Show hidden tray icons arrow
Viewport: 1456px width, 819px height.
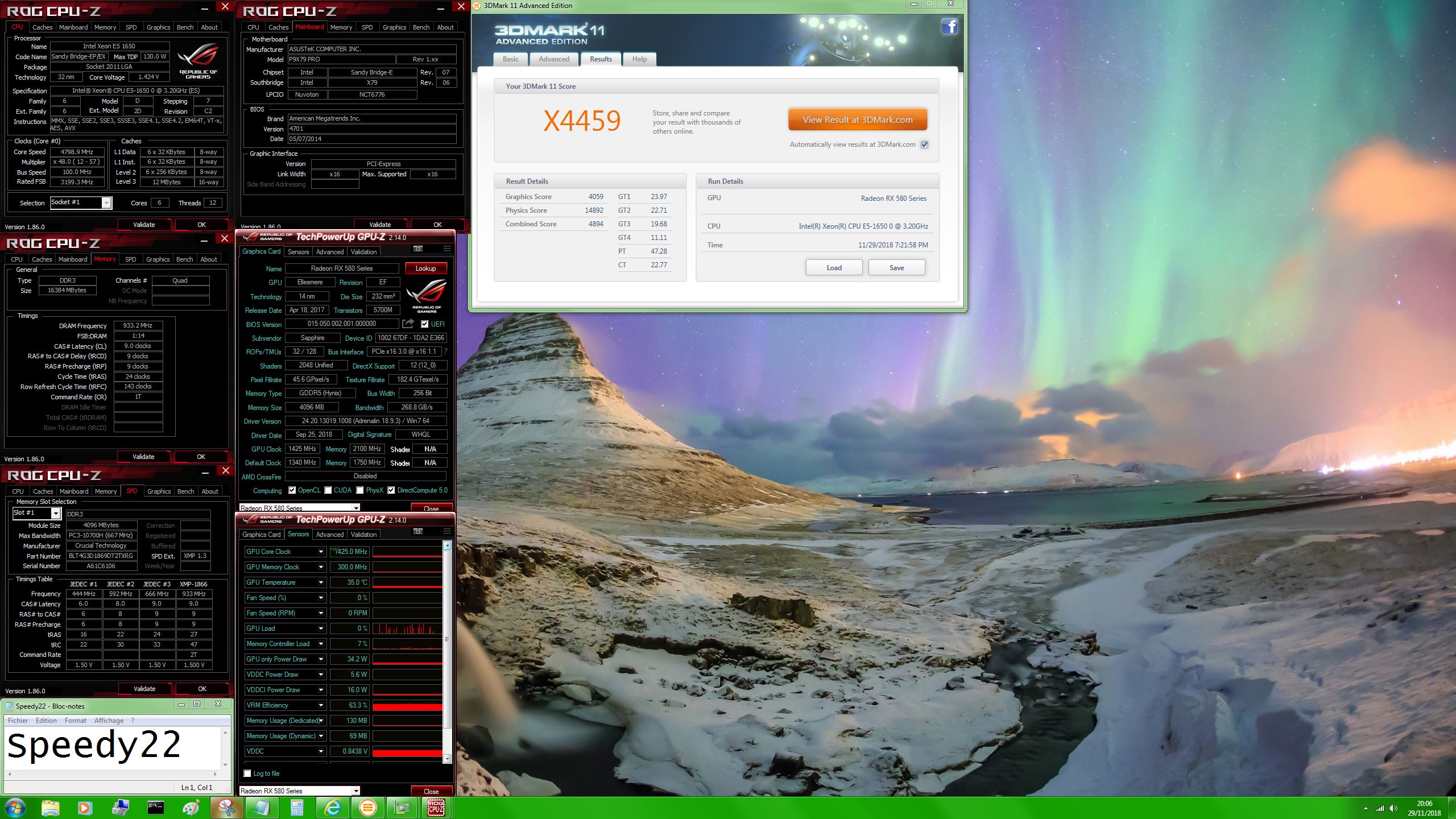tap(1366, 808)
